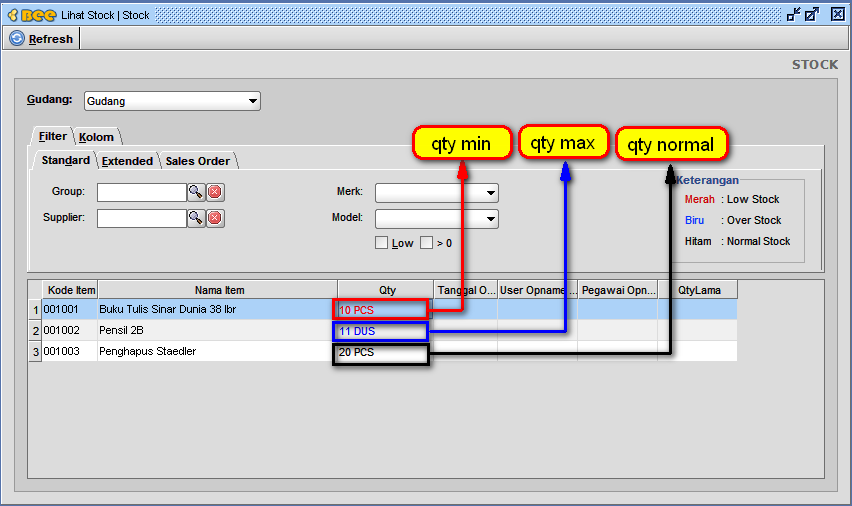Close the Lihat Stock window

[837, 15]
